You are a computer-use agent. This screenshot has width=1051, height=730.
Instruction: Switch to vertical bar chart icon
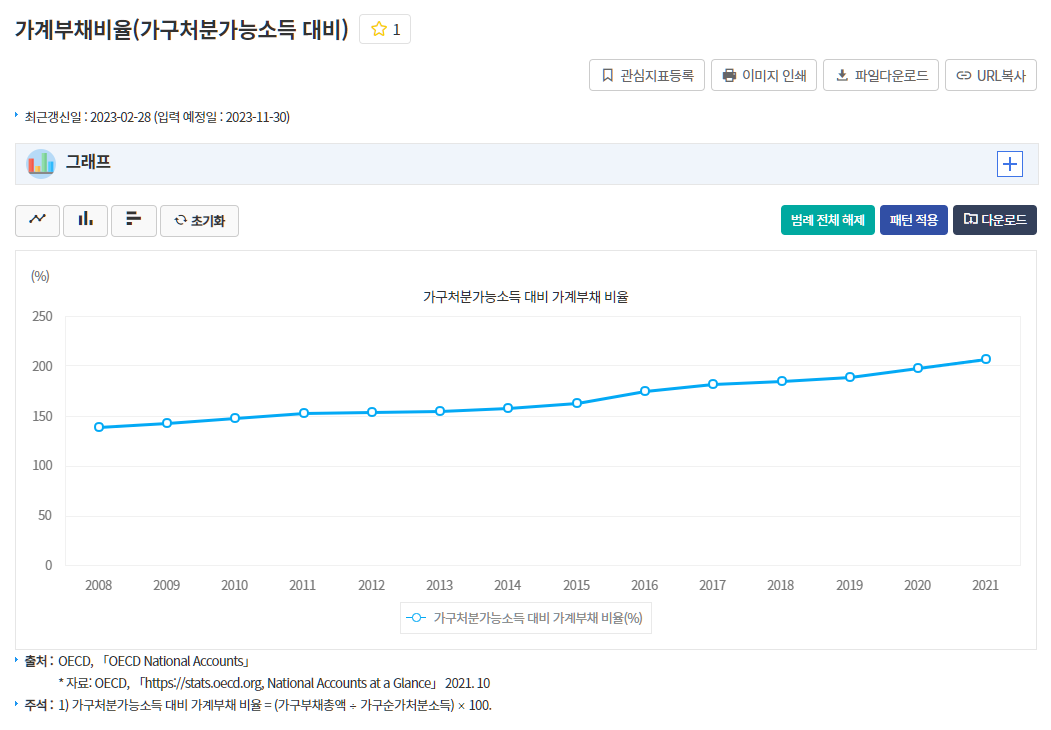(x=85, y=221)
